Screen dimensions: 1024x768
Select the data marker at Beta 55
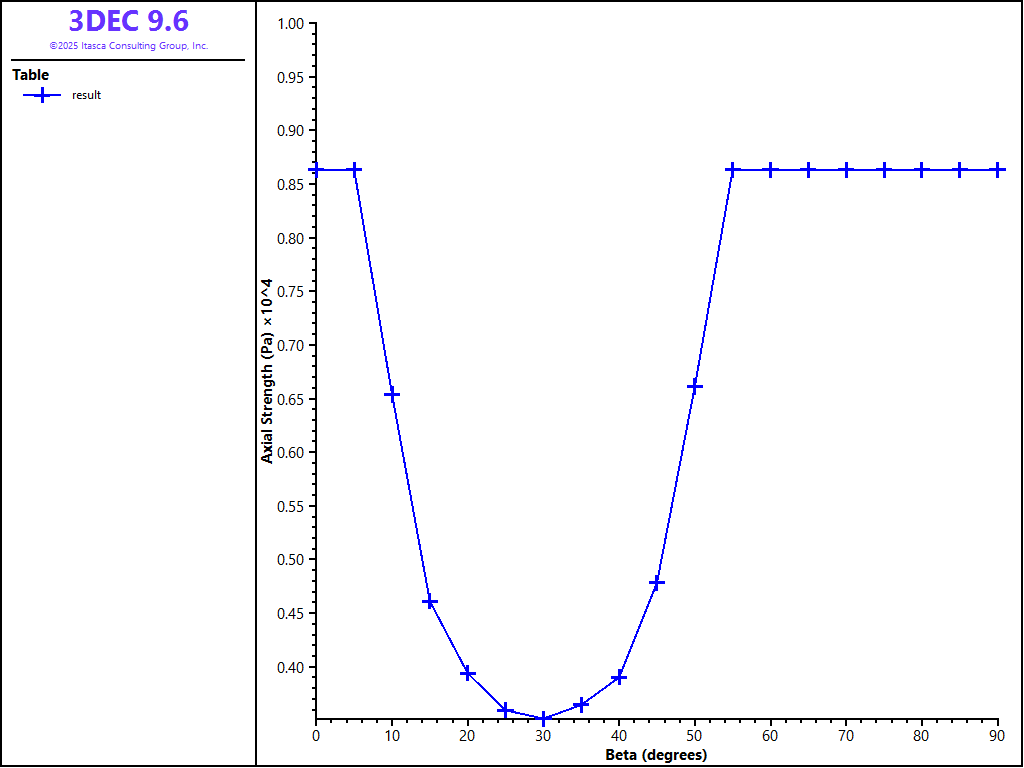click(x=733, y=170)
